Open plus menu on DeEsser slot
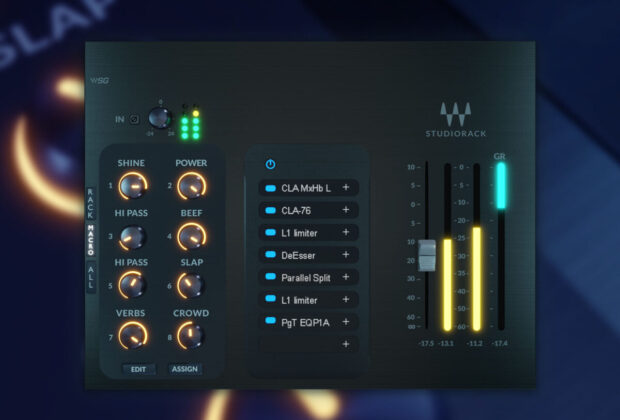The image size is (620, 420). click(x=346, y=255)
